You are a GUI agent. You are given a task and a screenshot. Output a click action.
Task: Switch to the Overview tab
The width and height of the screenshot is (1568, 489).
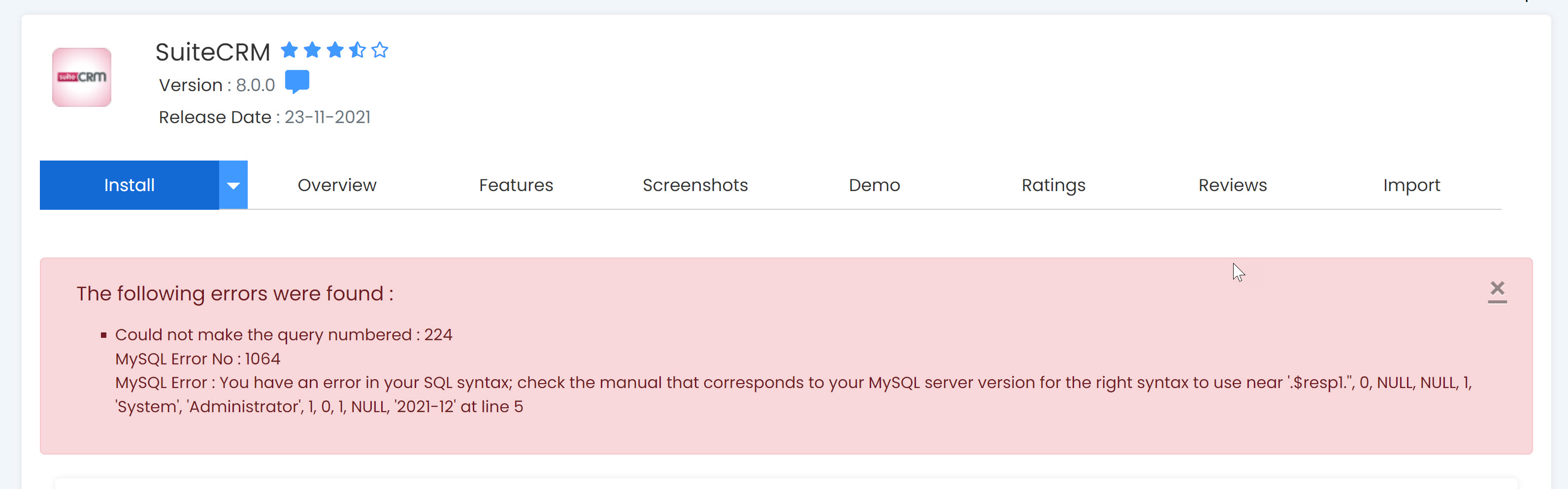tap(337, 185)
